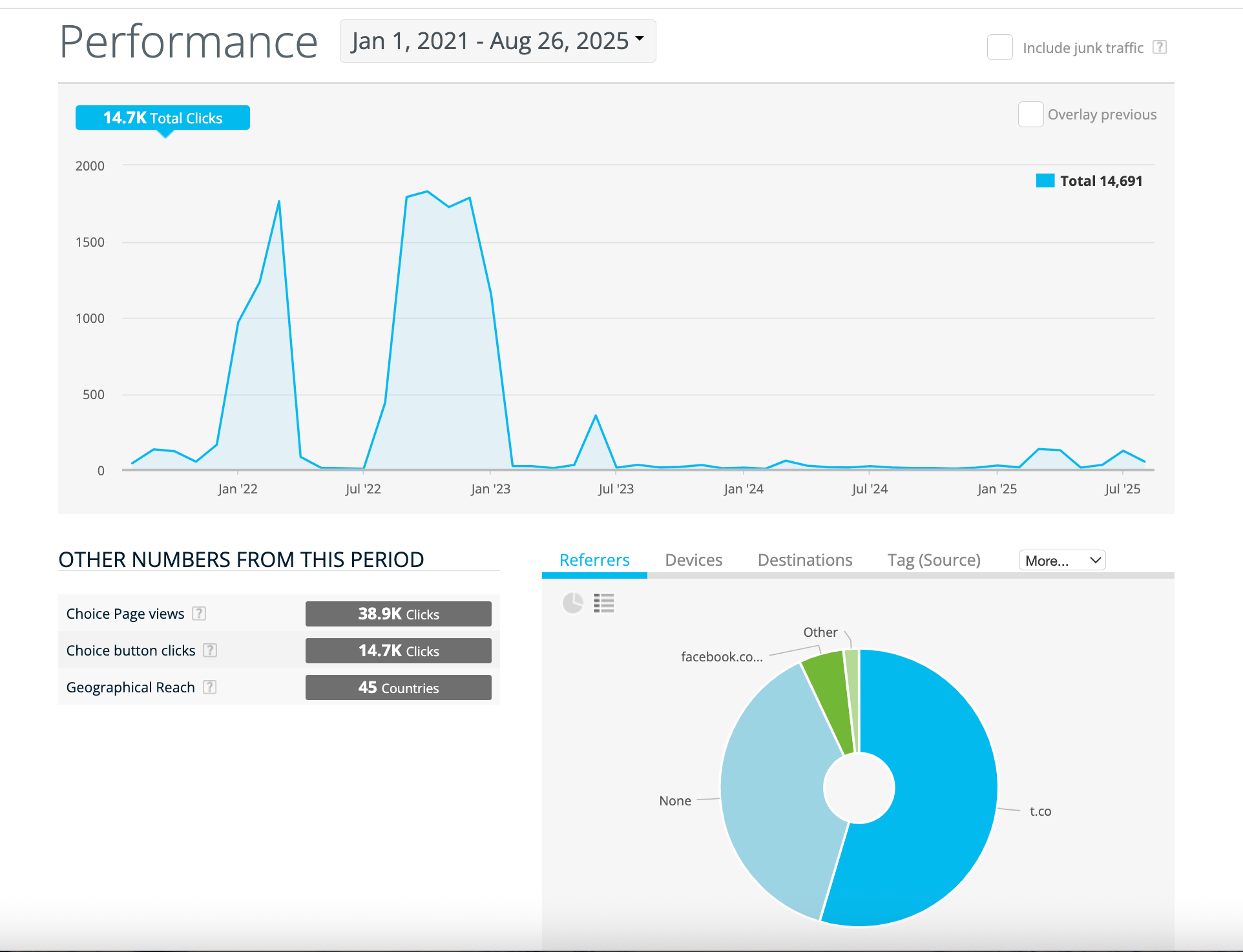Click help icon next to Geographical Reach
Screen dimensions: 1243x952
point(209,687)
